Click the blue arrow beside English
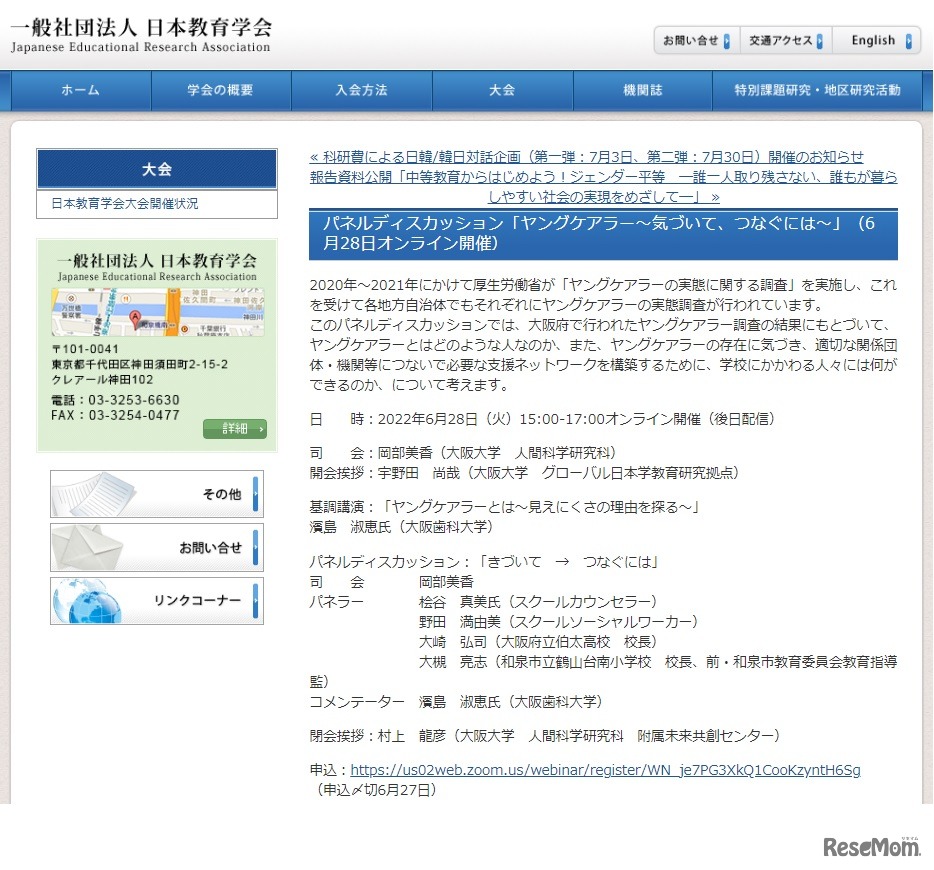Viewport: 934px width, 870px height. [x=909, y=40]
